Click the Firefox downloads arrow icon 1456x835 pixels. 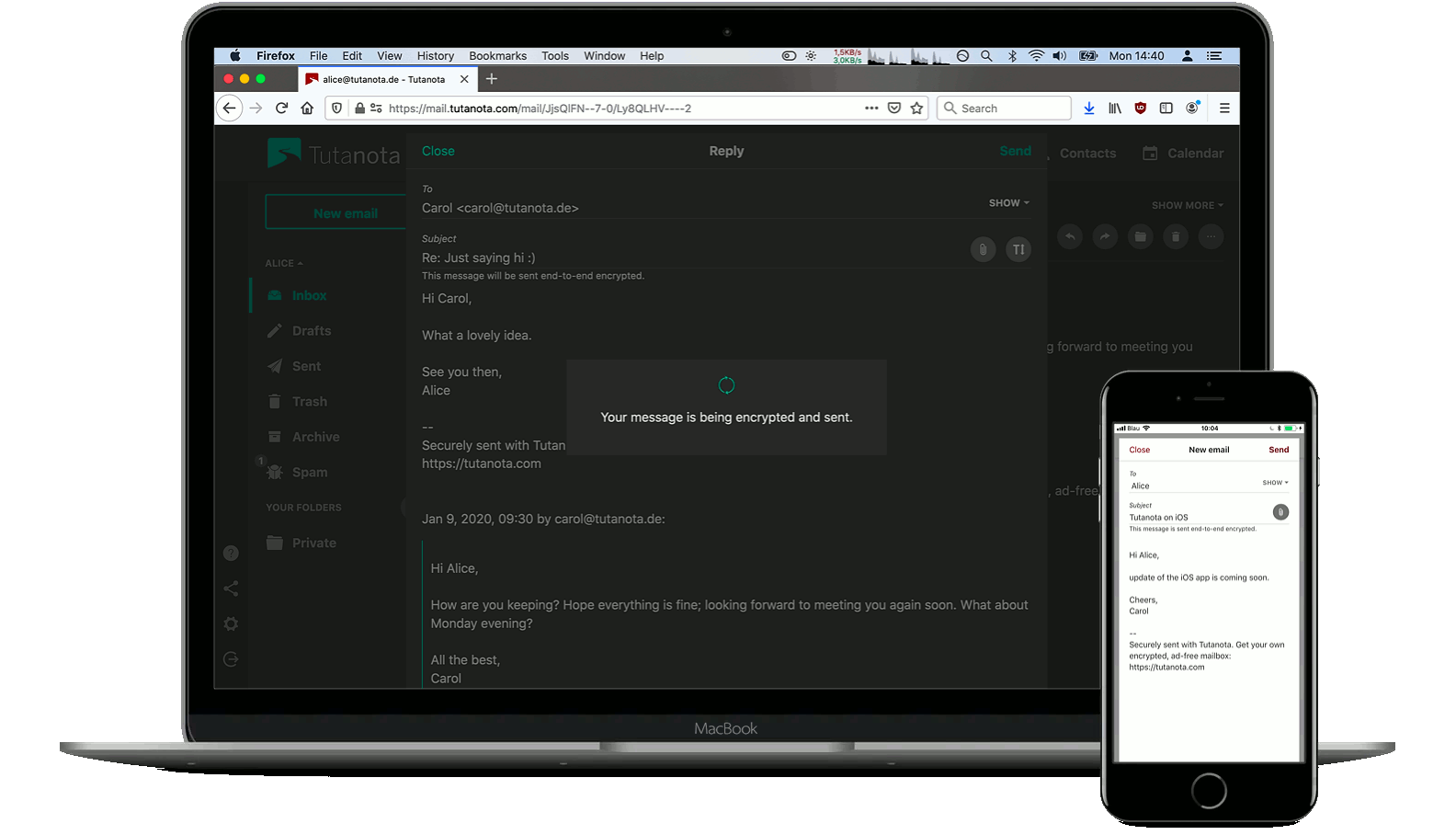click(1089, 109)
